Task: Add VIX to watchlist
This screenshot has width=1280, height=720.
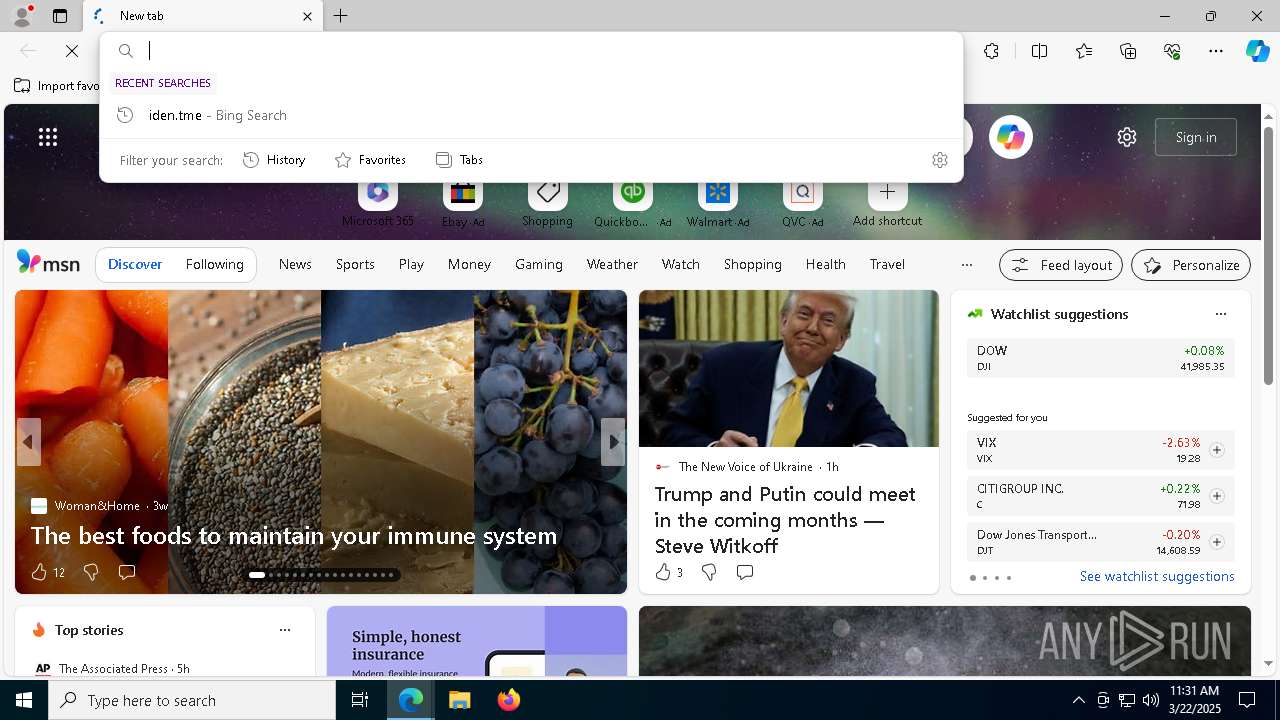Action: 1216,450
